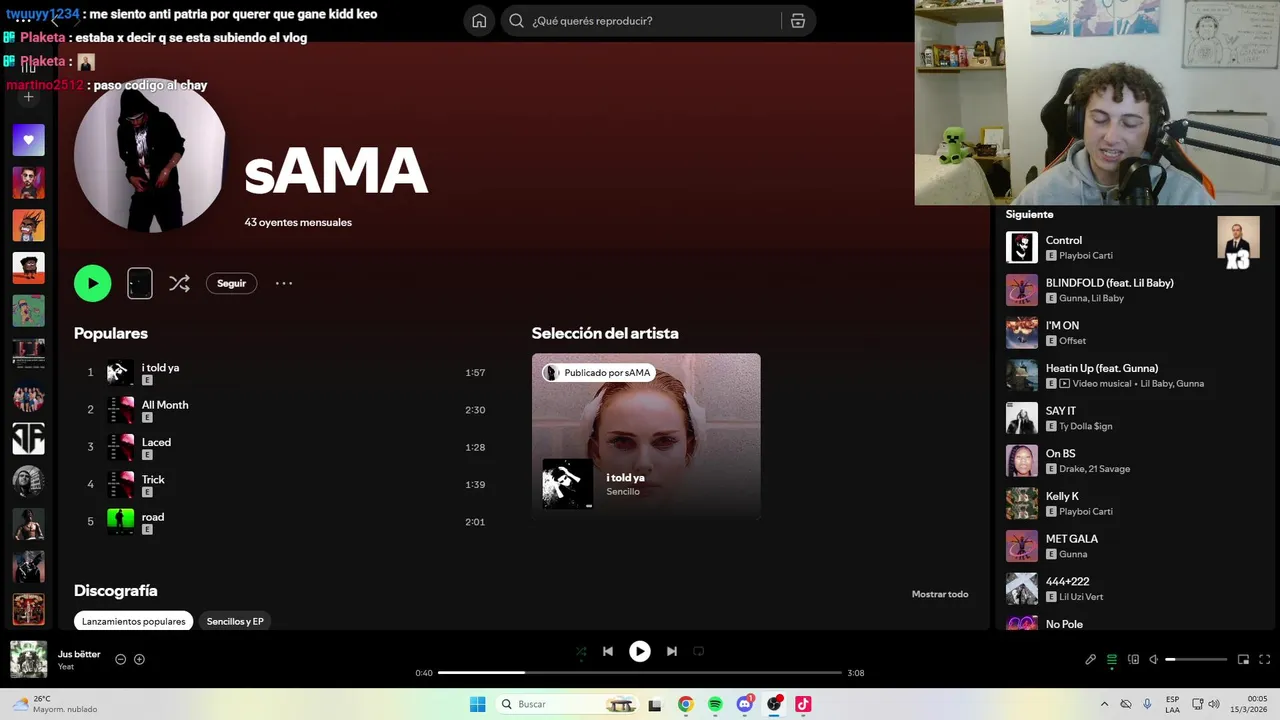1280x720 pixels.
Task: Open the miniplayer icon
Action: [1243, 659]
